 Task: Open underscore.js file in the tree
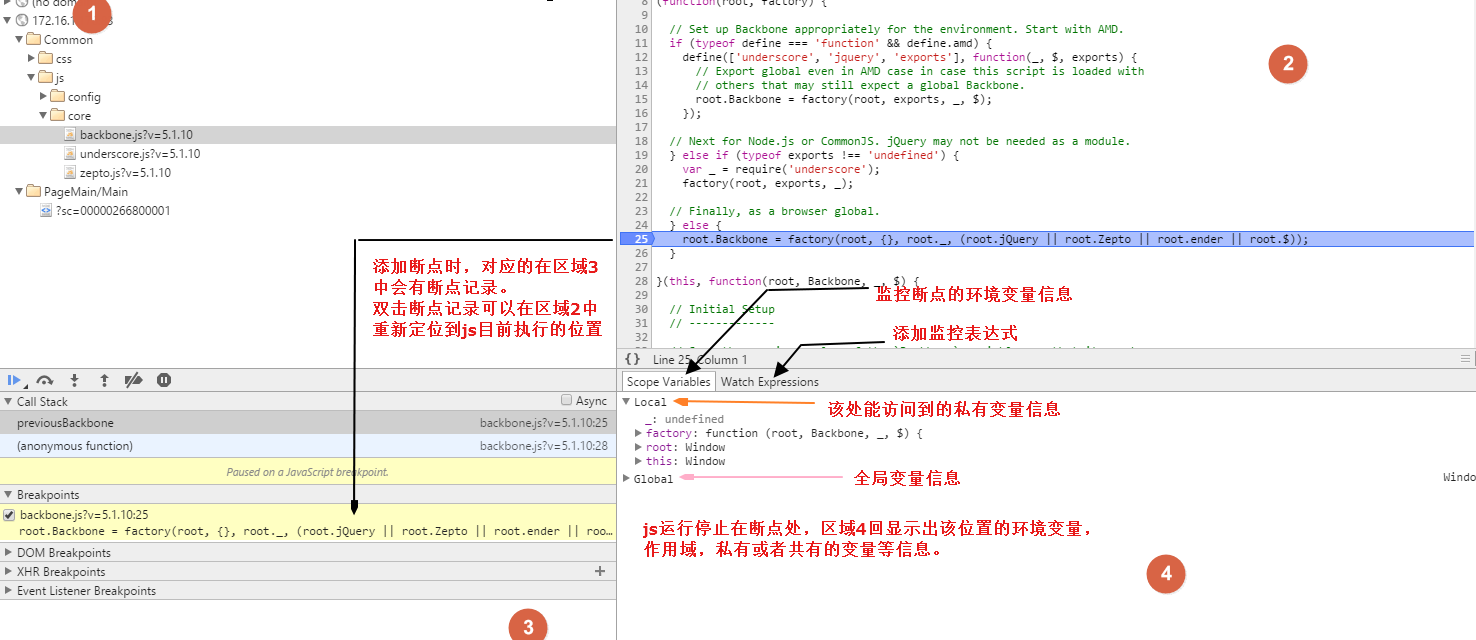[139, 154]
